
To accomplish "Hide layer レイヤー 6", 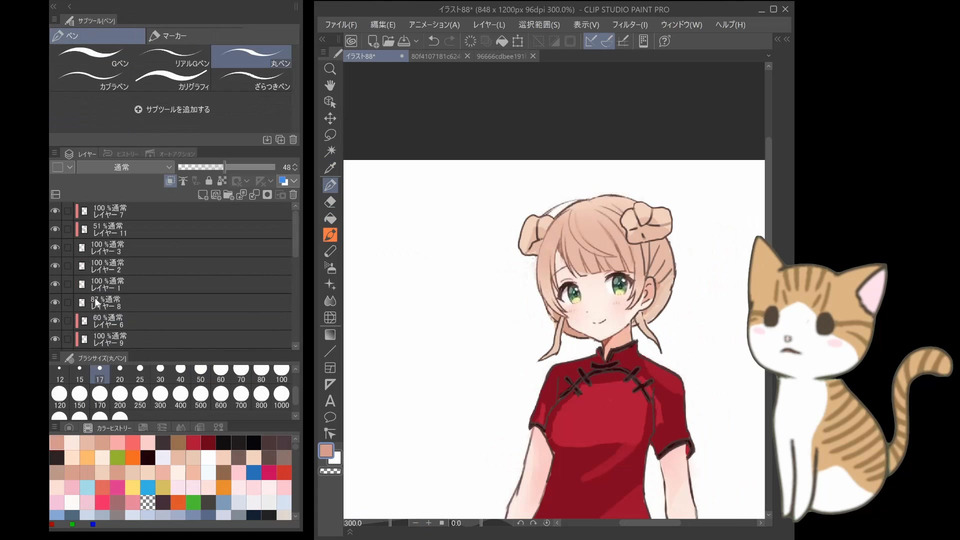I will (55, 321).
